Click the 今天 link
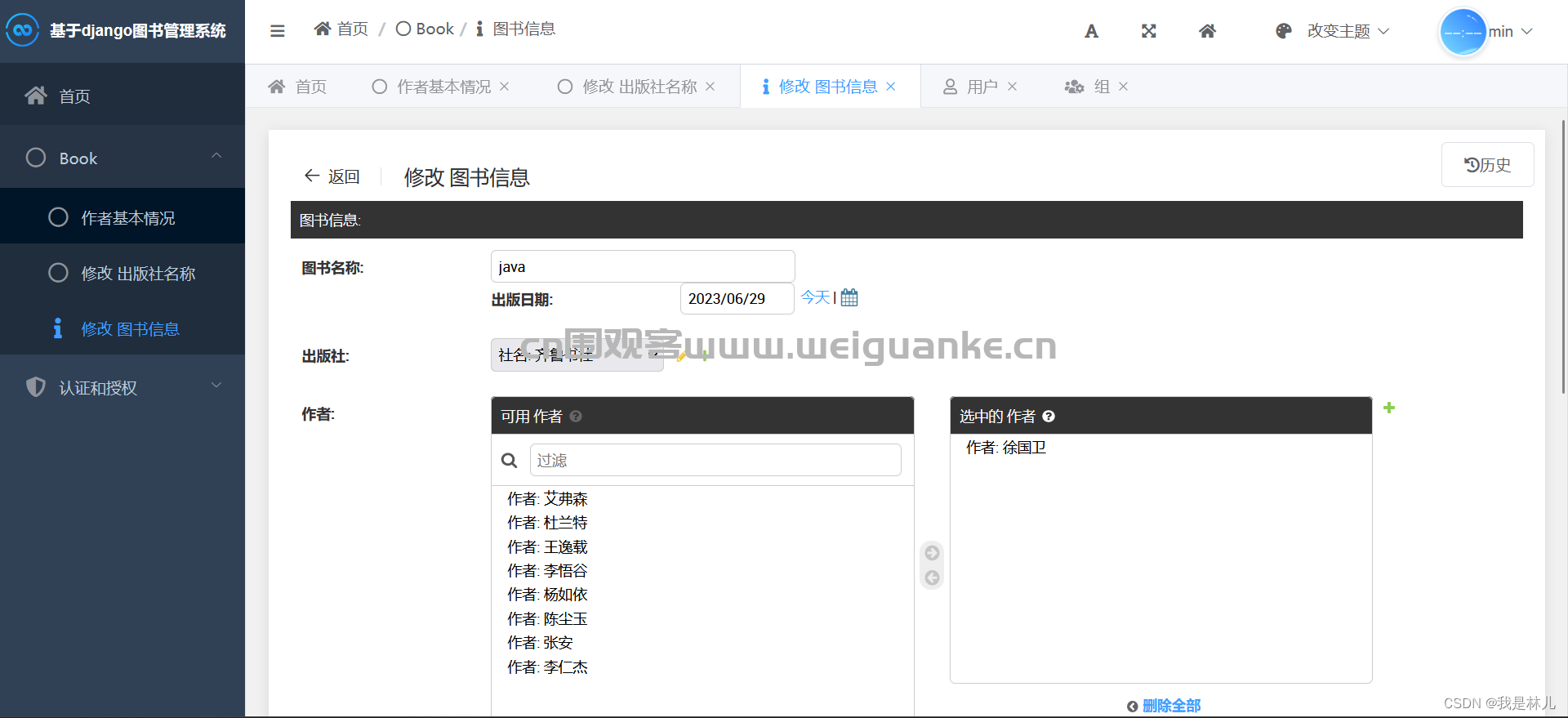 coord(815,297)
